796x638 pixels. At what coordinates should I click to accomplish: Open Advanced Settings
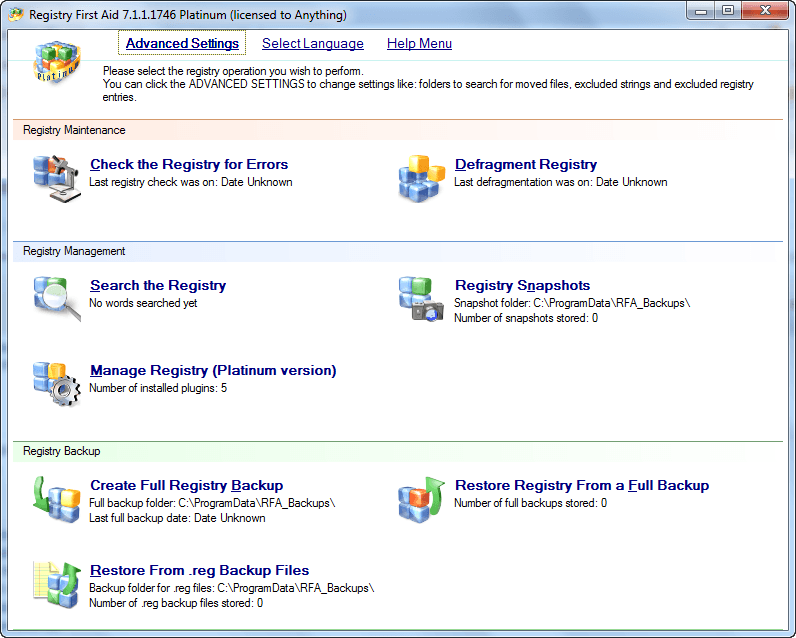pos(182,44)
